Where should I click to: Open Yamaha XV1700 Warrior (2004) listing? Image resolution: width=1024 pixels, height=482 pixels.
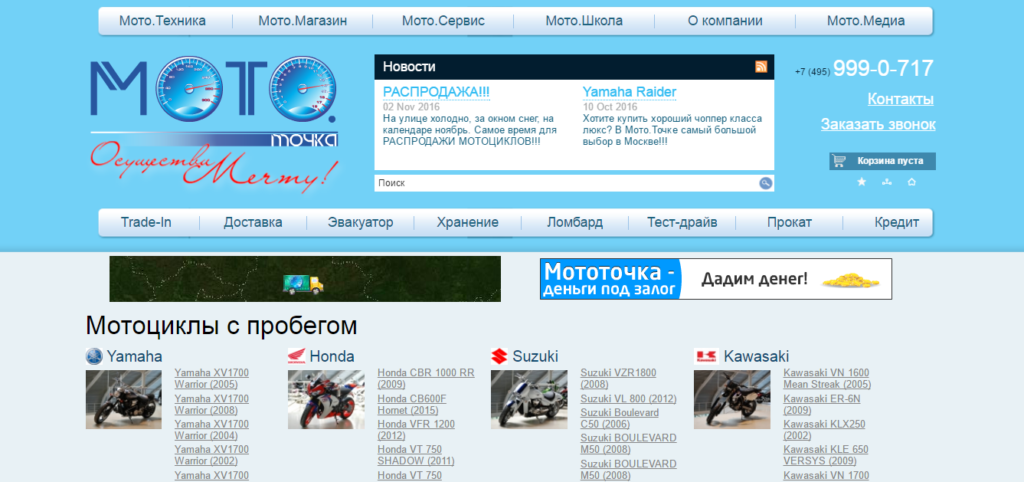click(212, 430)
